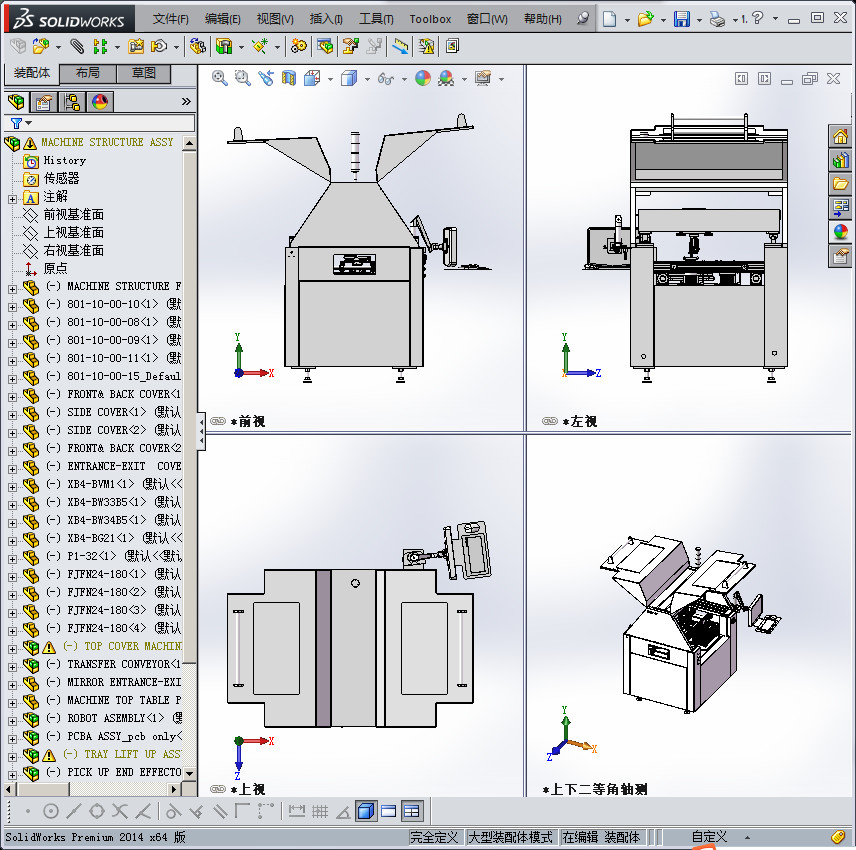Toggle the grid display icon in bottom toolbar

tap(320, 812)
